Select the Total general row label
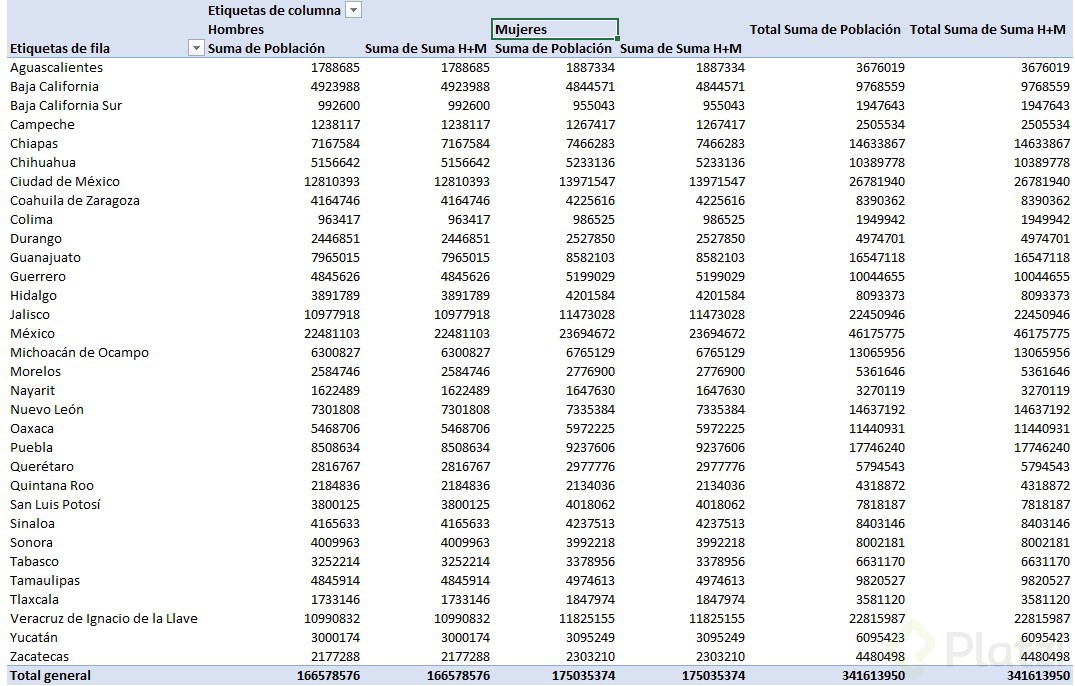Image resolution: width=1075 pixels, height=686 pixels. pyautogui.click(x=50, y=675)
